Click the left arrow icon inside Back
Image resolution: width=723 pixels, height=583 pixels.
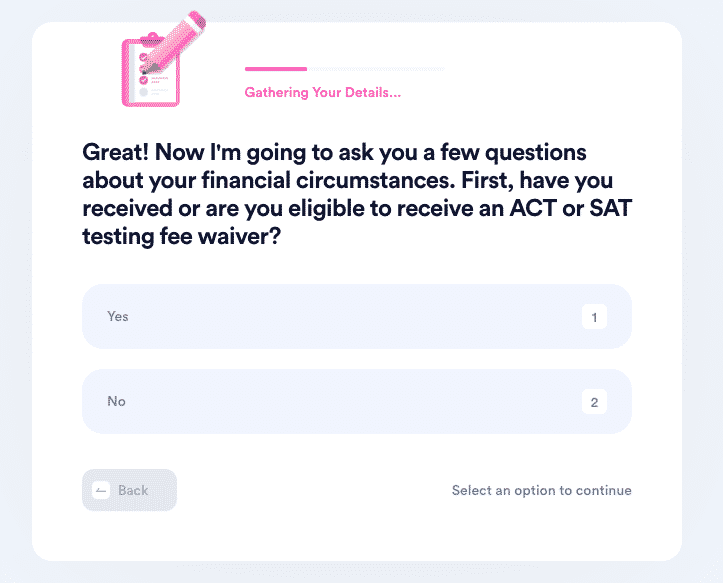[101, 490]
